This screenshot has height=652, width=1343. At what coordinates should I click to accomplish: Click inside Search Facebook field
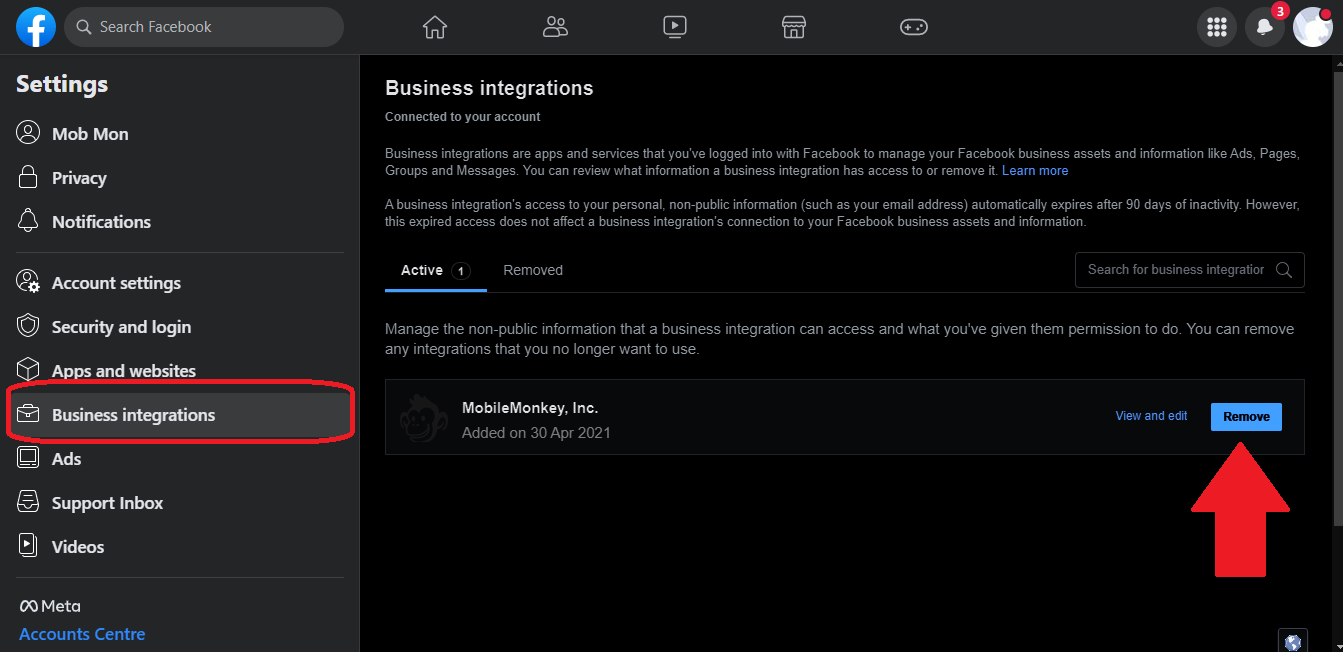204,27
